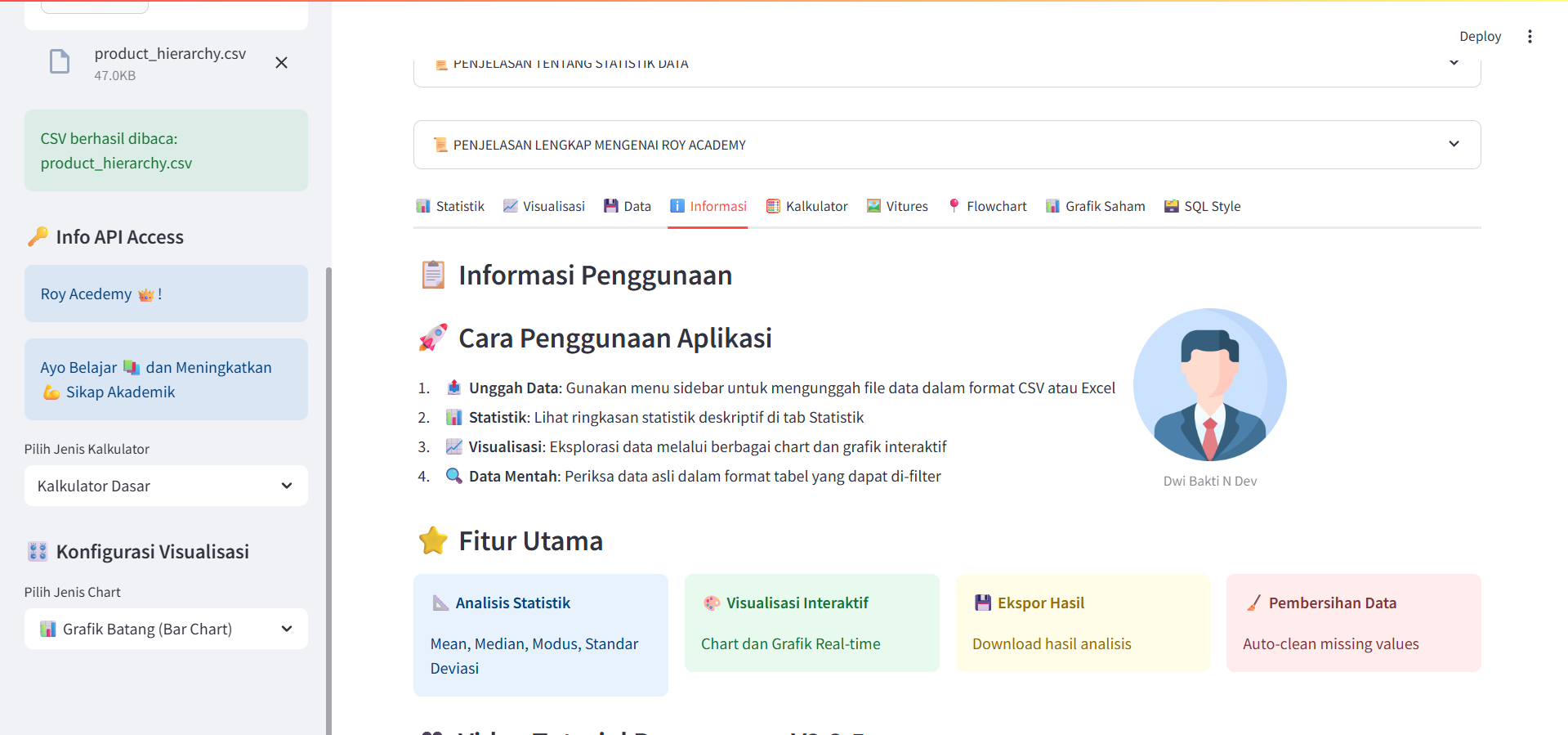This screenshot has height=735, width=1568.
Task: Open the Pilih Jenis Kalkulator dropdown
Action: pyautogui.click(x=166, y=486)
